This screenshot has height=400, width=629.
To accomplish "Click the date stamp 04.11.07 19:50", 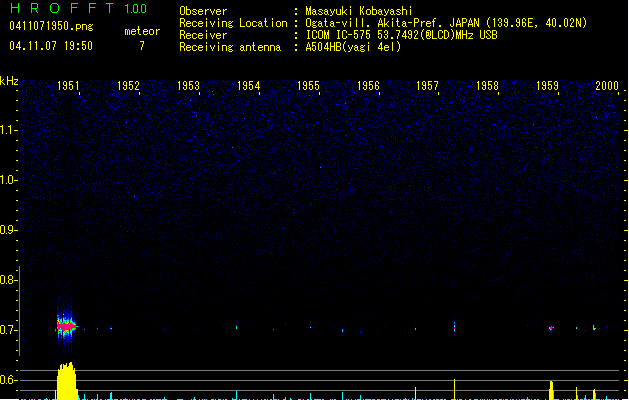I will (x=51, y=46).
